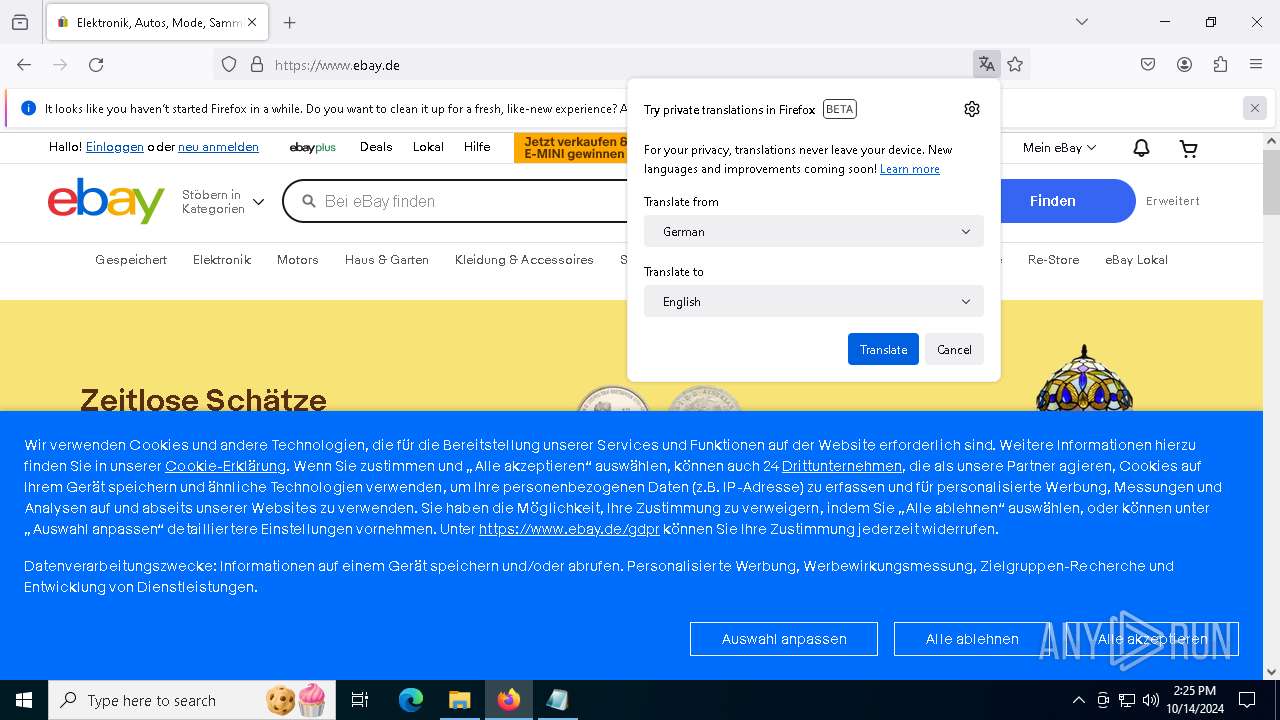Expand Stöbern in Kategorien menu

[223, 201]
